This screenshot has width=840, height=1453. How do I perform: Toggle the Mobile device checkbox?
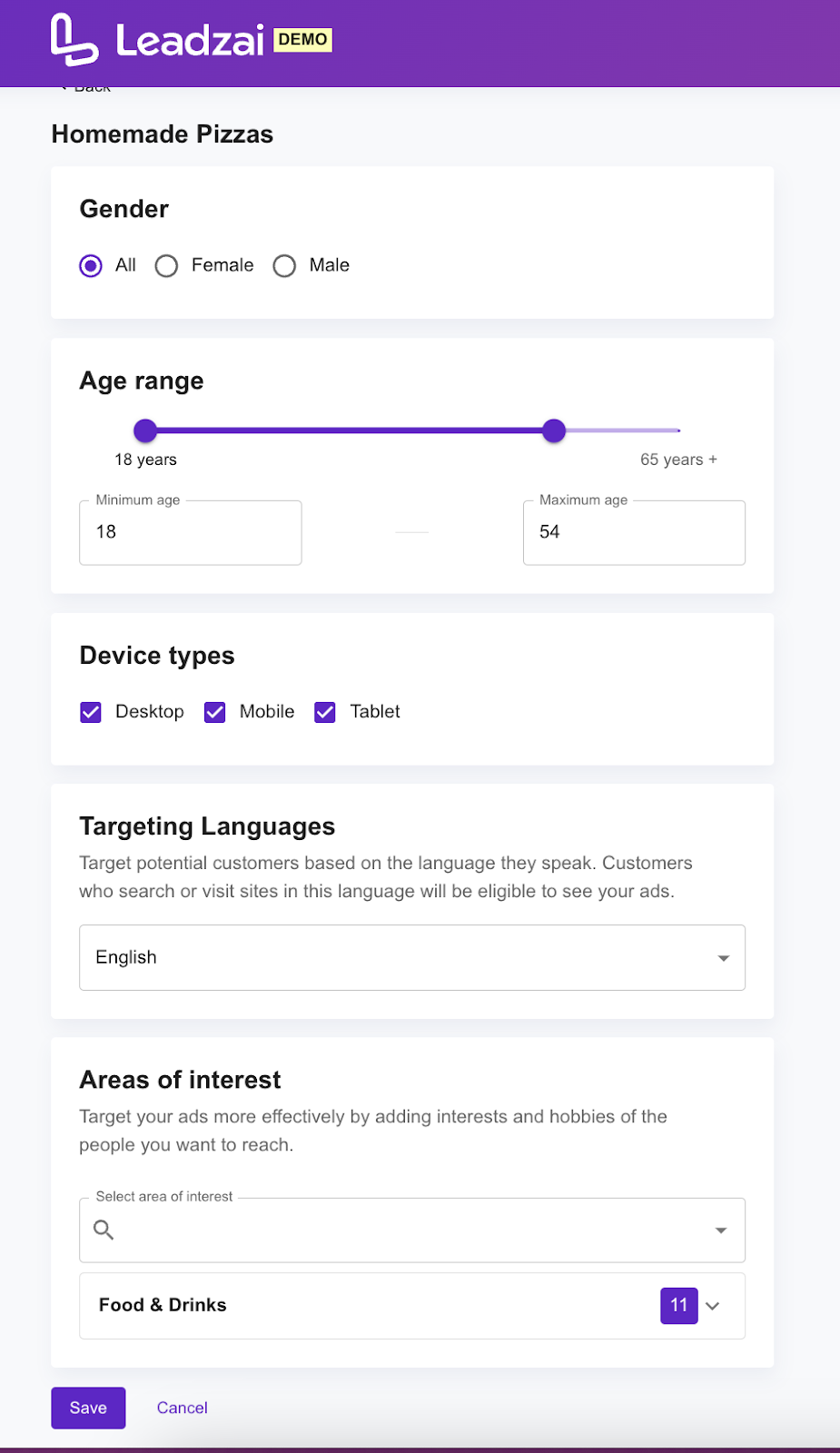click(214, 712)
